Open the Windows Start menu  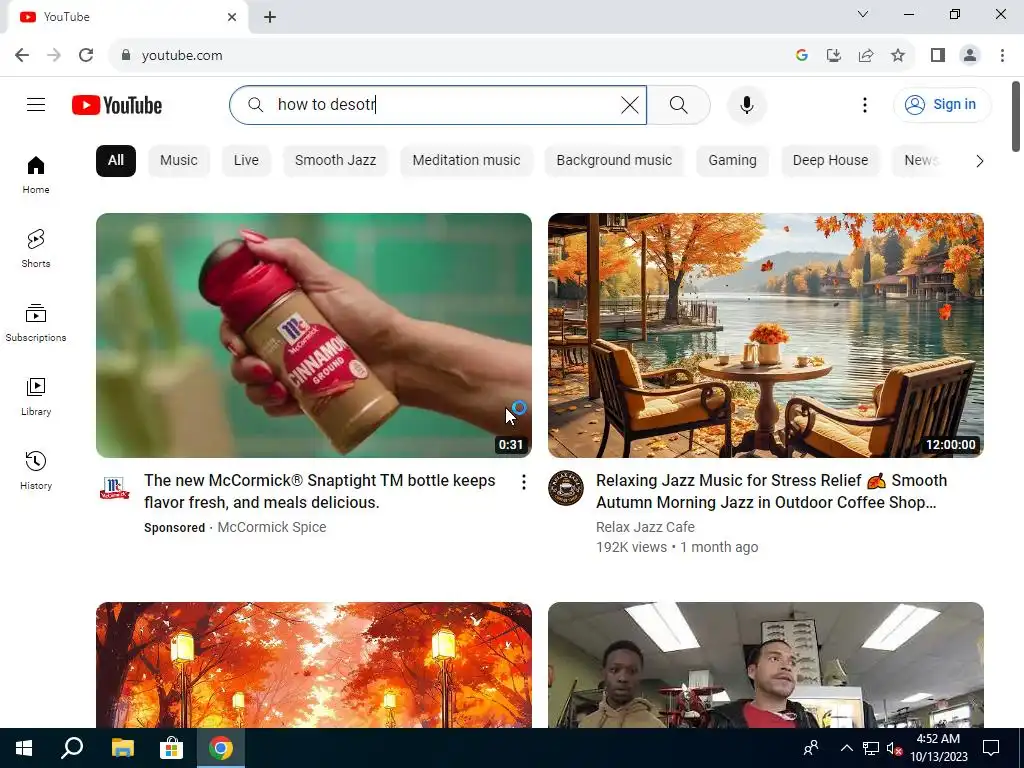(24, 748)
